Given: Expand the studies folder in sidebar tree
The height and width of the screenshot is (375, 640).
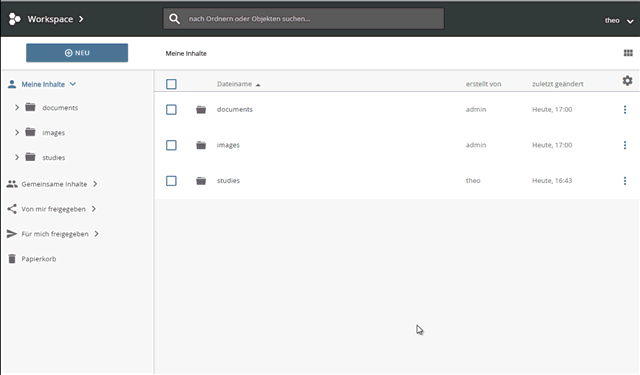Looking at the screenshot, I should coord(17,157).
